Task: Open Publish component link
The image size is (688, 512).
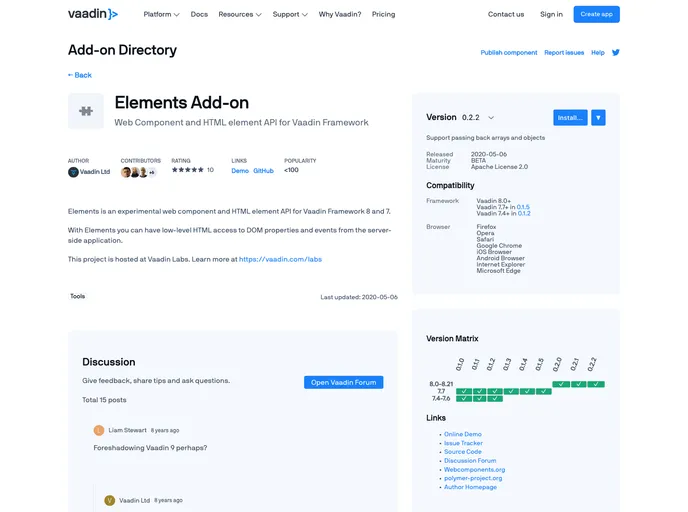Action: pyautogui.click(x=509, y=53)
